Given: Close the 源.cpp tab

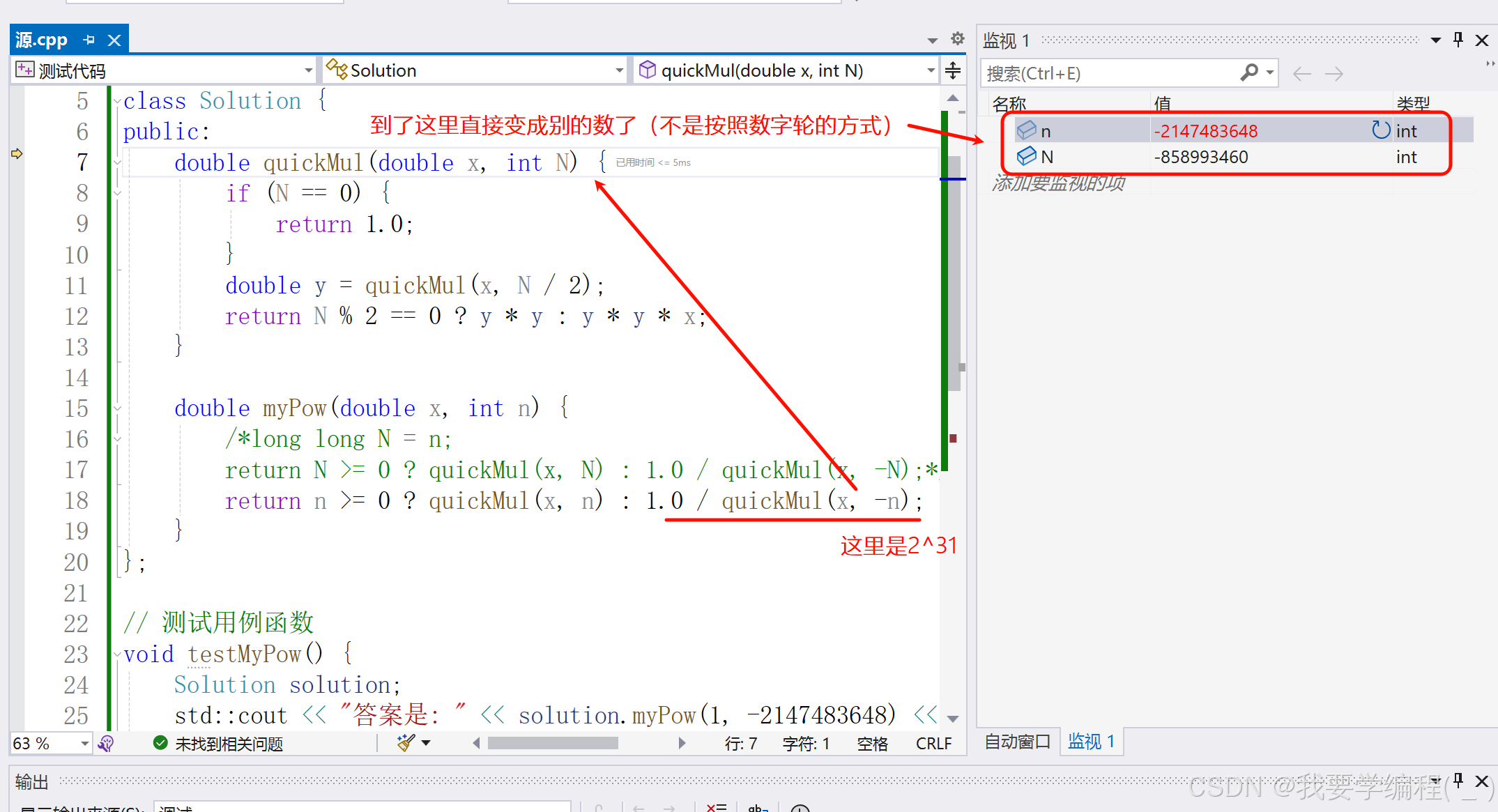Looking at the screenshot, I should tap(114, 40).
